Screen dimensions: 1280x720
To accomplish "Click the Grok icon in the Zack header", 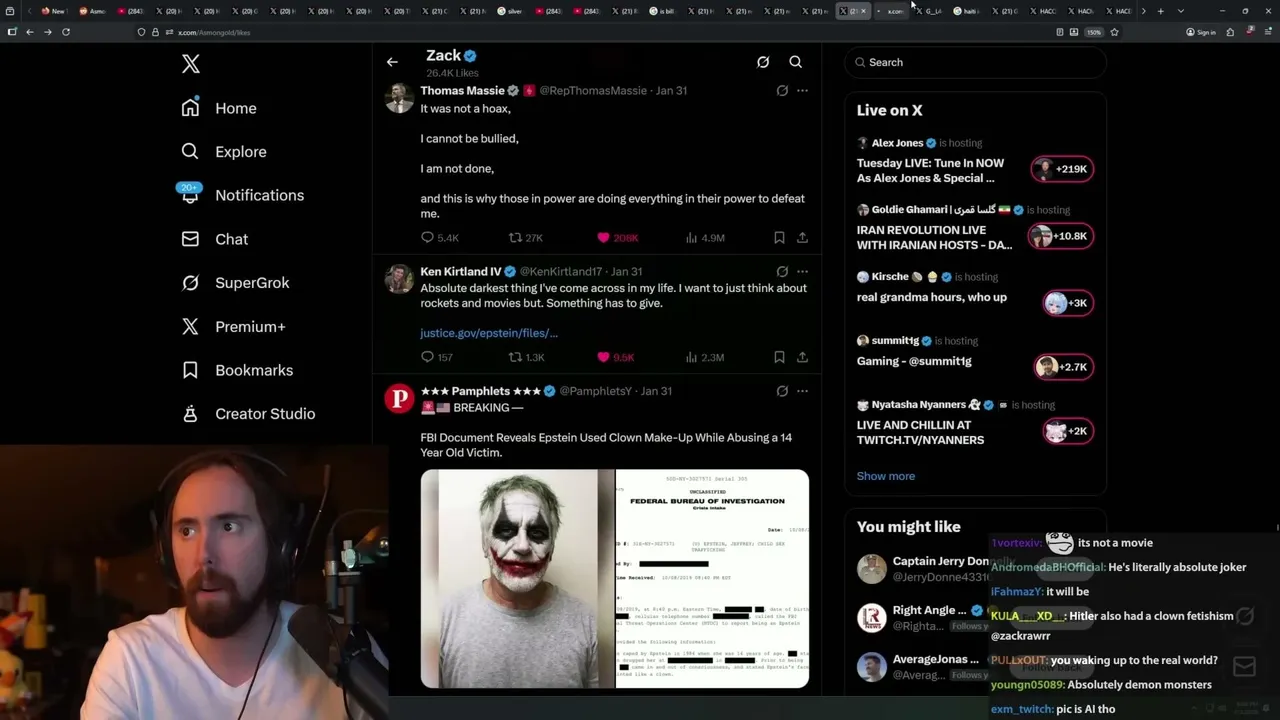I will [763, 62].
